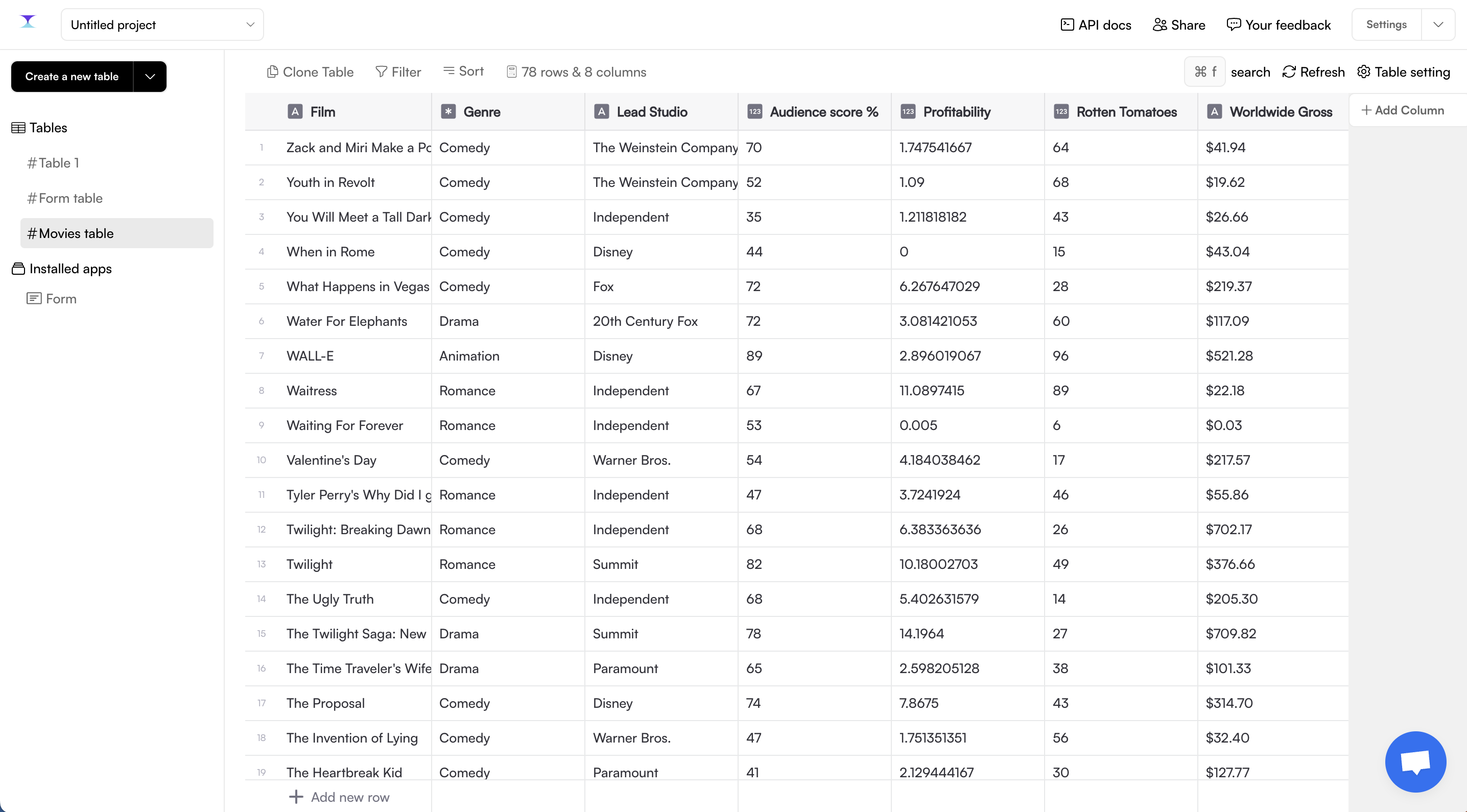Click Profitability numeric type icon

tap(908, 112)
